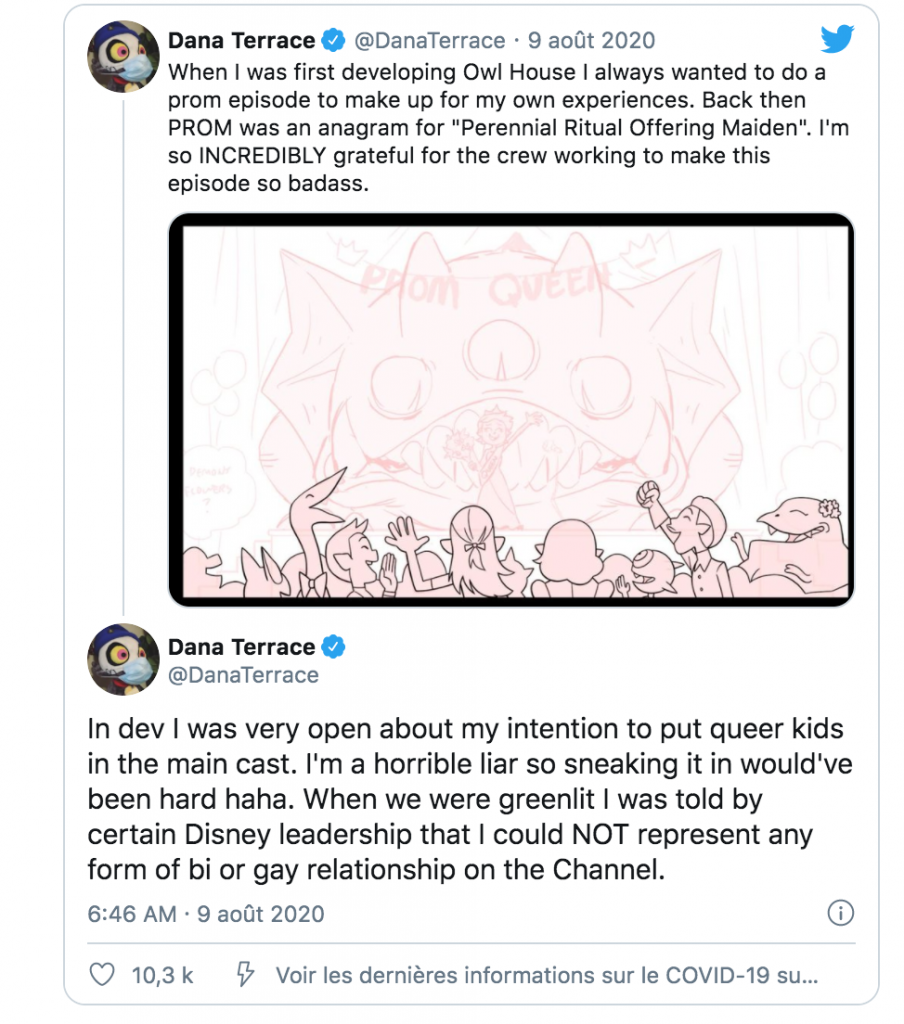Click the vertical thread line connecting both avatars
Viewport: 904px width, 1024px height.
point(123,350)
